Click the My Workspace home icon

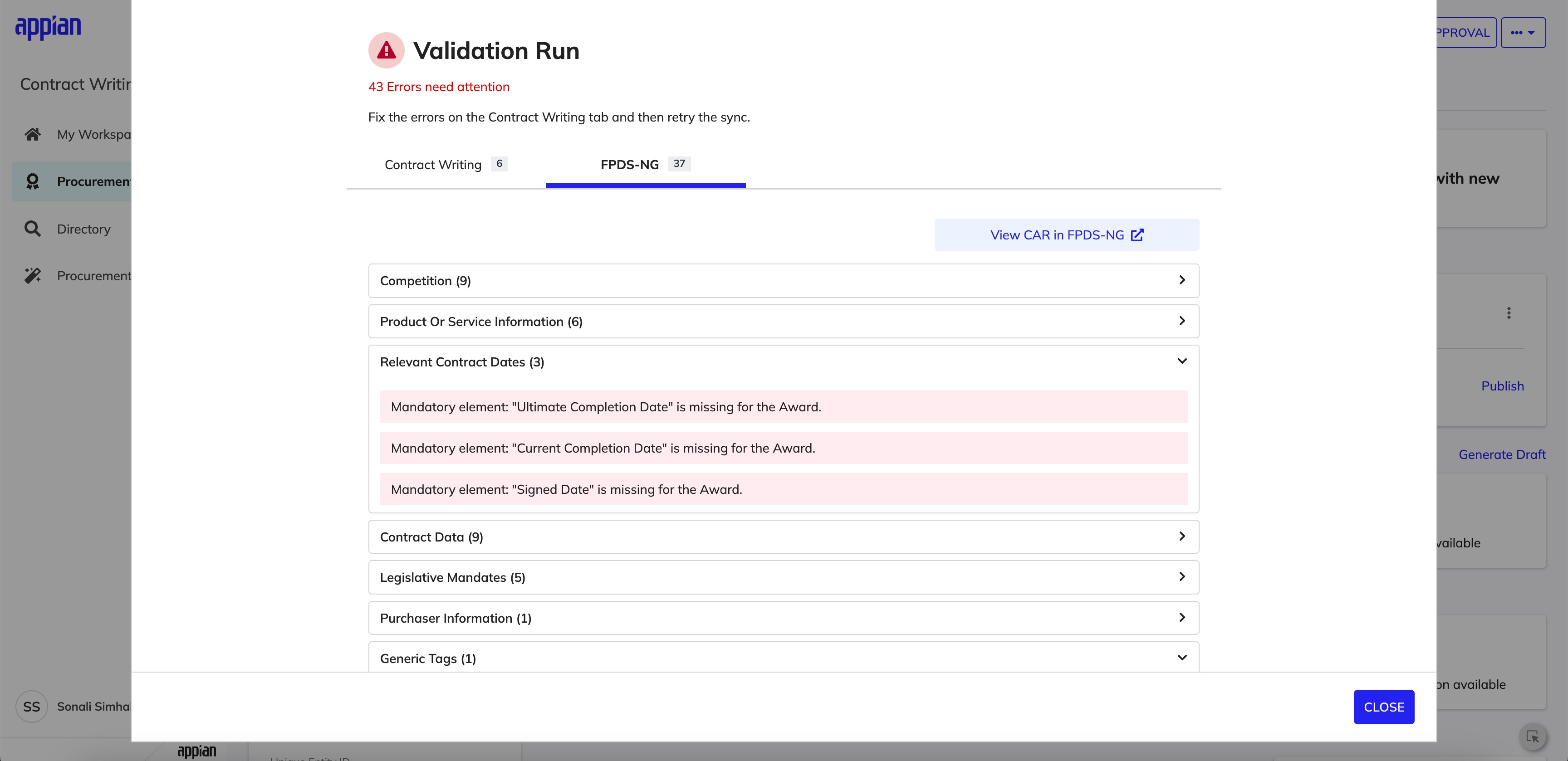click(33, 134)
